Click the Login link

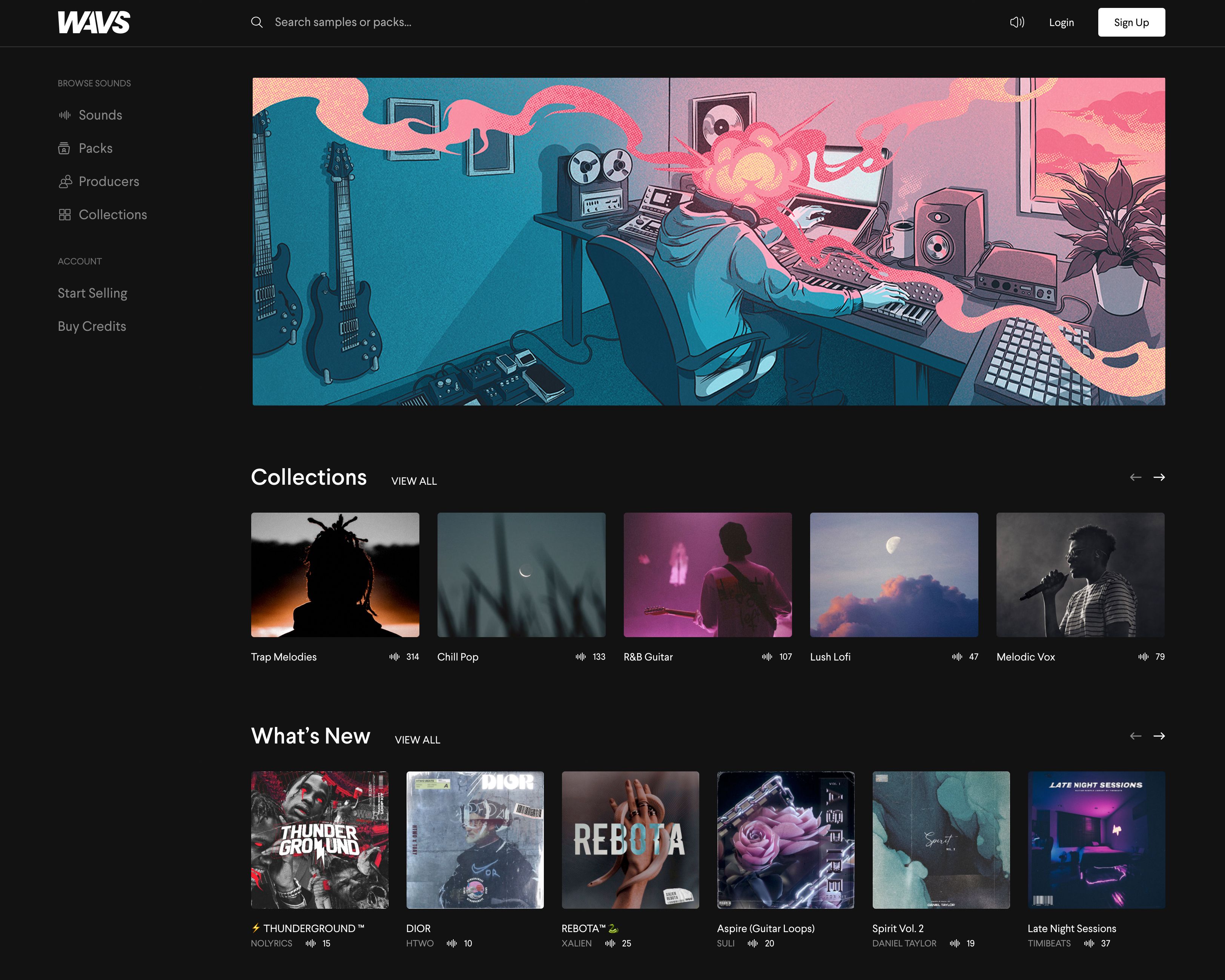(1061, 23)
